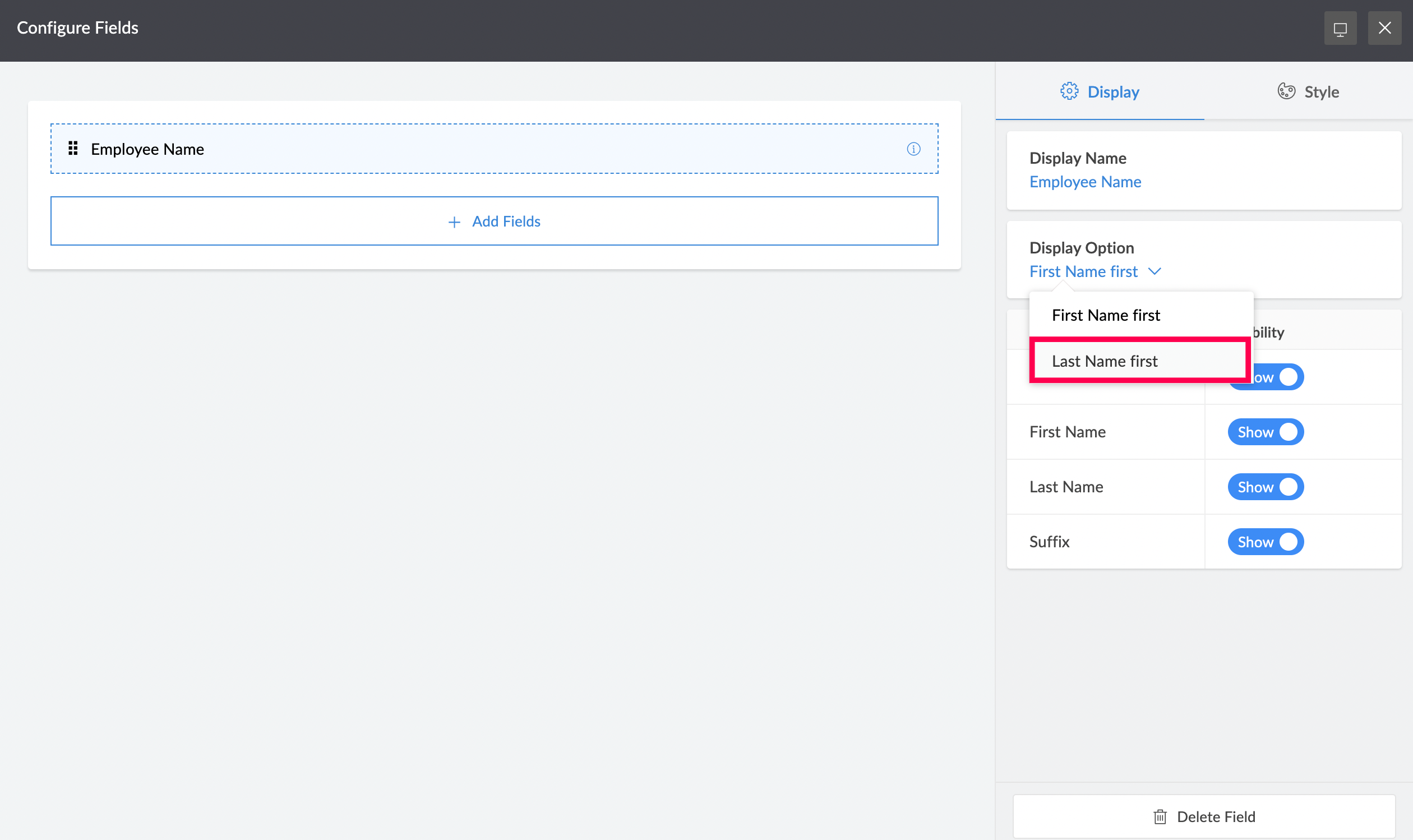The width and height of the screenshot is (1413, 840).
Task: Collapse the Display Option chevron
Action: [x=1155, y=272]
